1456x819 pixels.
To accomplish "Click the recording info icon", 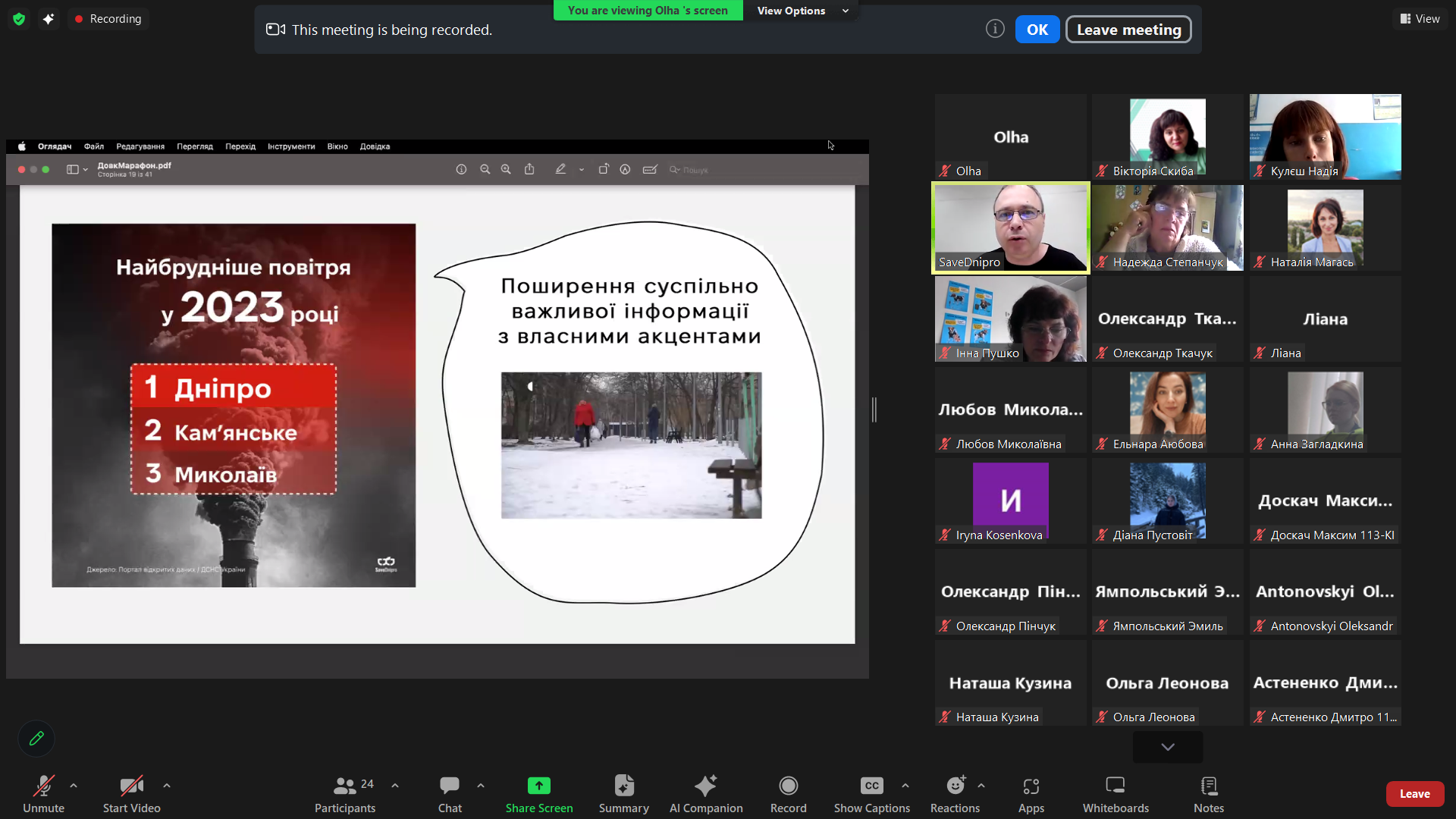I will pyautogui.click(x=995, y=29).
